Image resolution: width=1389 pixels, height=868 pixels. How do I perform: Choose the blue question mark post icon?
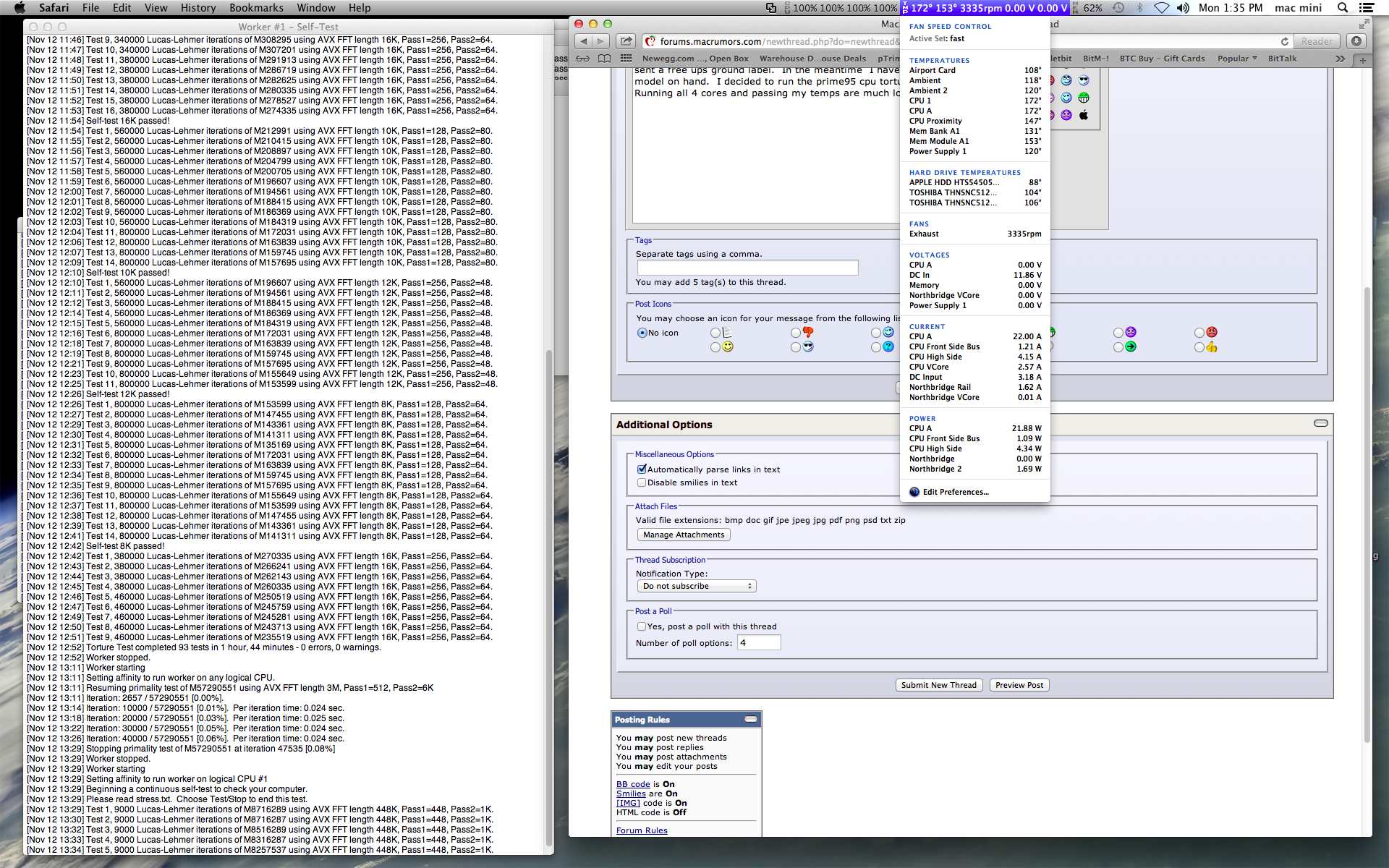[876, 347]
